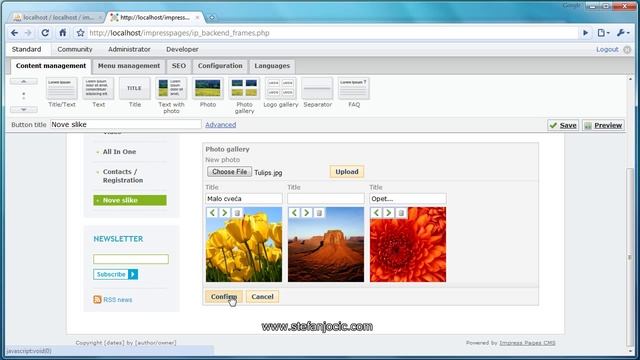
Task: Go to the browser home icon
Action: 62,33
